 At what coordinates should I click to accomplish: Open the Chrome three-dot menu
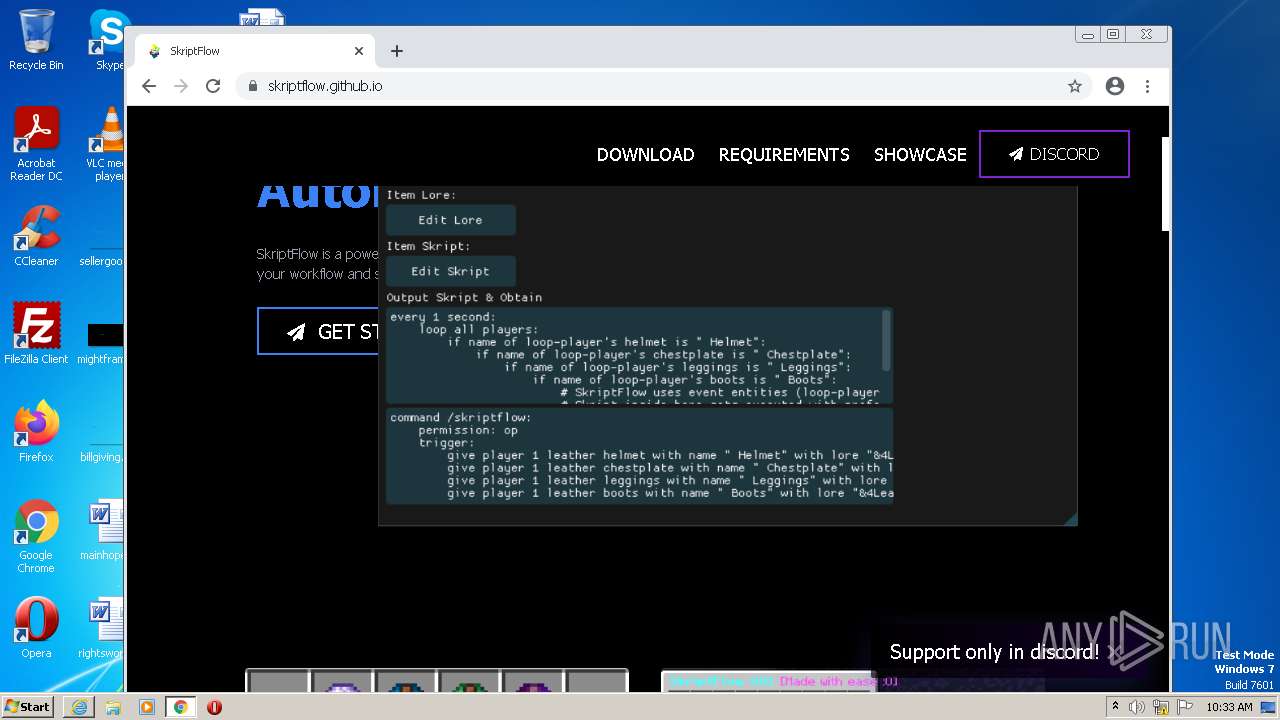point(1148,86)
